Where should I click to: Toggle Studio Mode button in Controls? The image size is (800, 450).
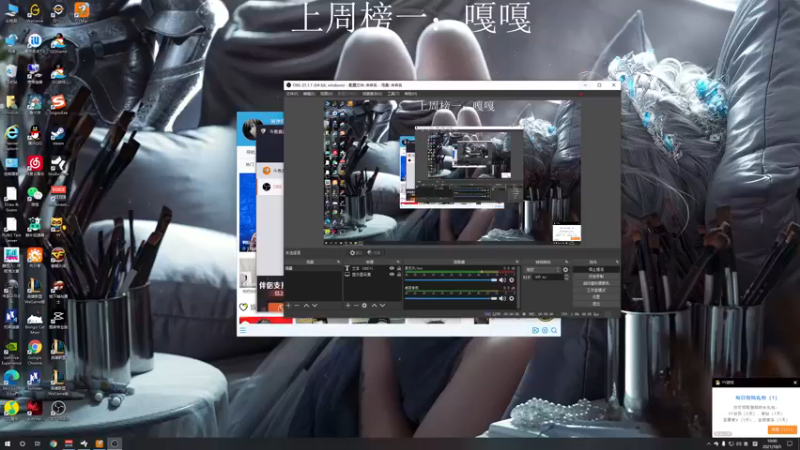coord(596,290)
